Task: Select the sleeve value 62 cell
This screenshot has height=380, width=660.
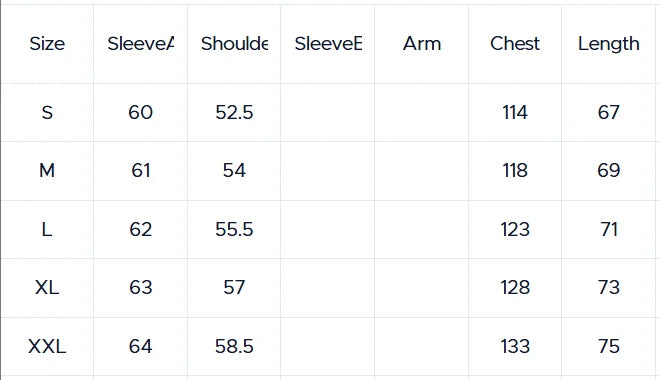Action: click(141, 229)
